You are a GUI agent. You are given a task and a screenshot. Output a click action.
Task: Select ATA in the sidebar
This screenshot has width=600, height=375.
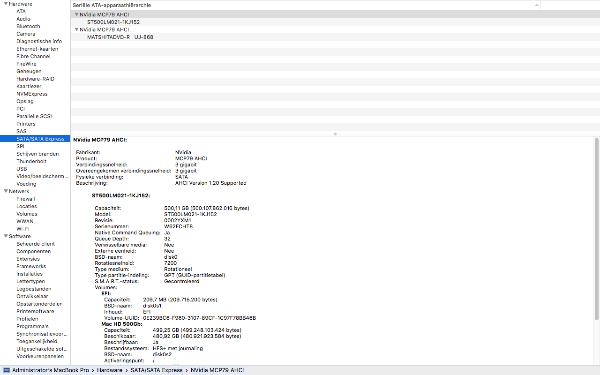coord(21,11)
